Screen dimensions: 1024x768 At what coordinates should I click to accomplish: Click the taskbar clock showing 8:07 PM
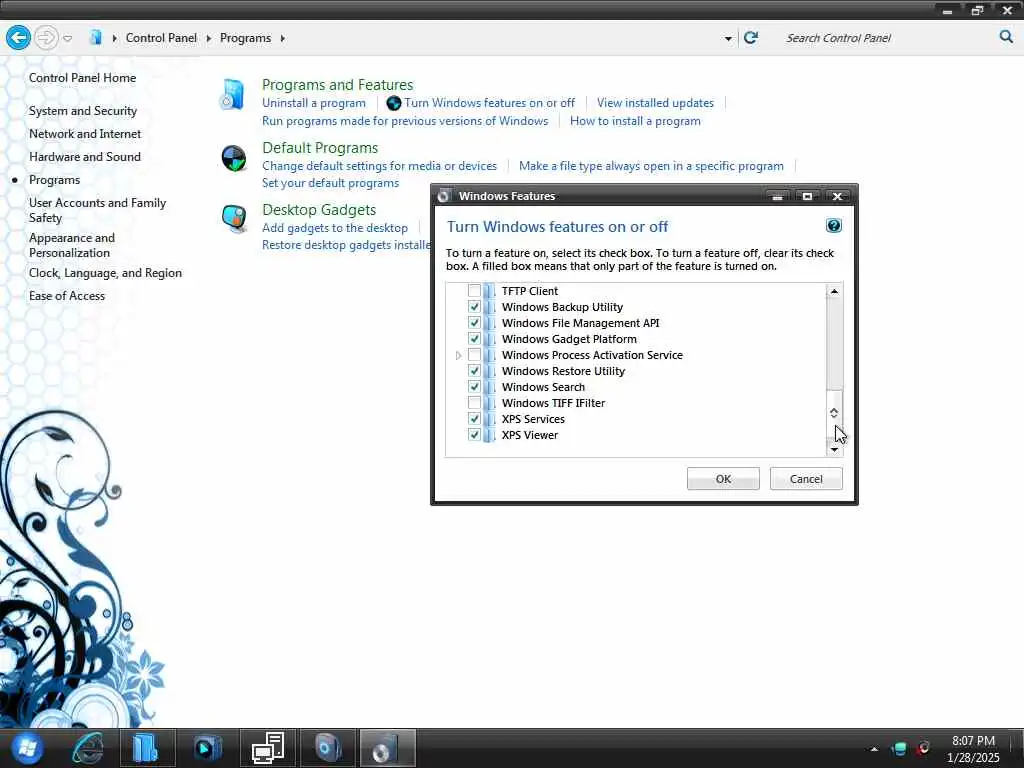pos(973,749)
